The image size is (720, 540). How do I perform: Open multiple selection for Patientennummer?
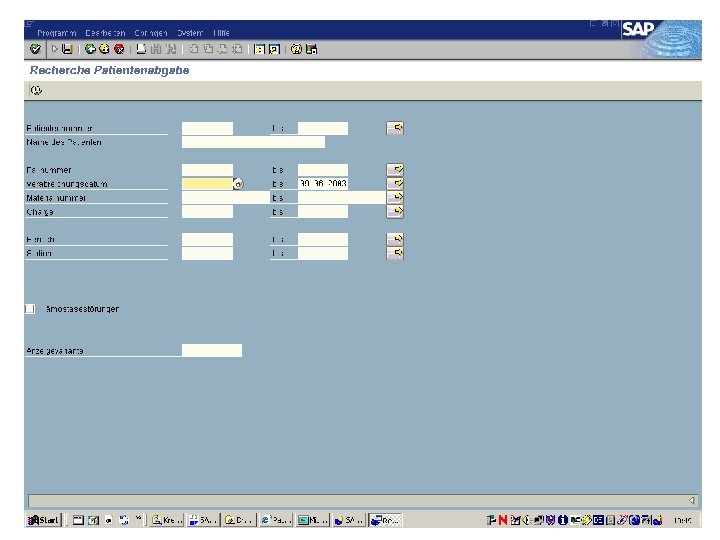coord(395,128)
